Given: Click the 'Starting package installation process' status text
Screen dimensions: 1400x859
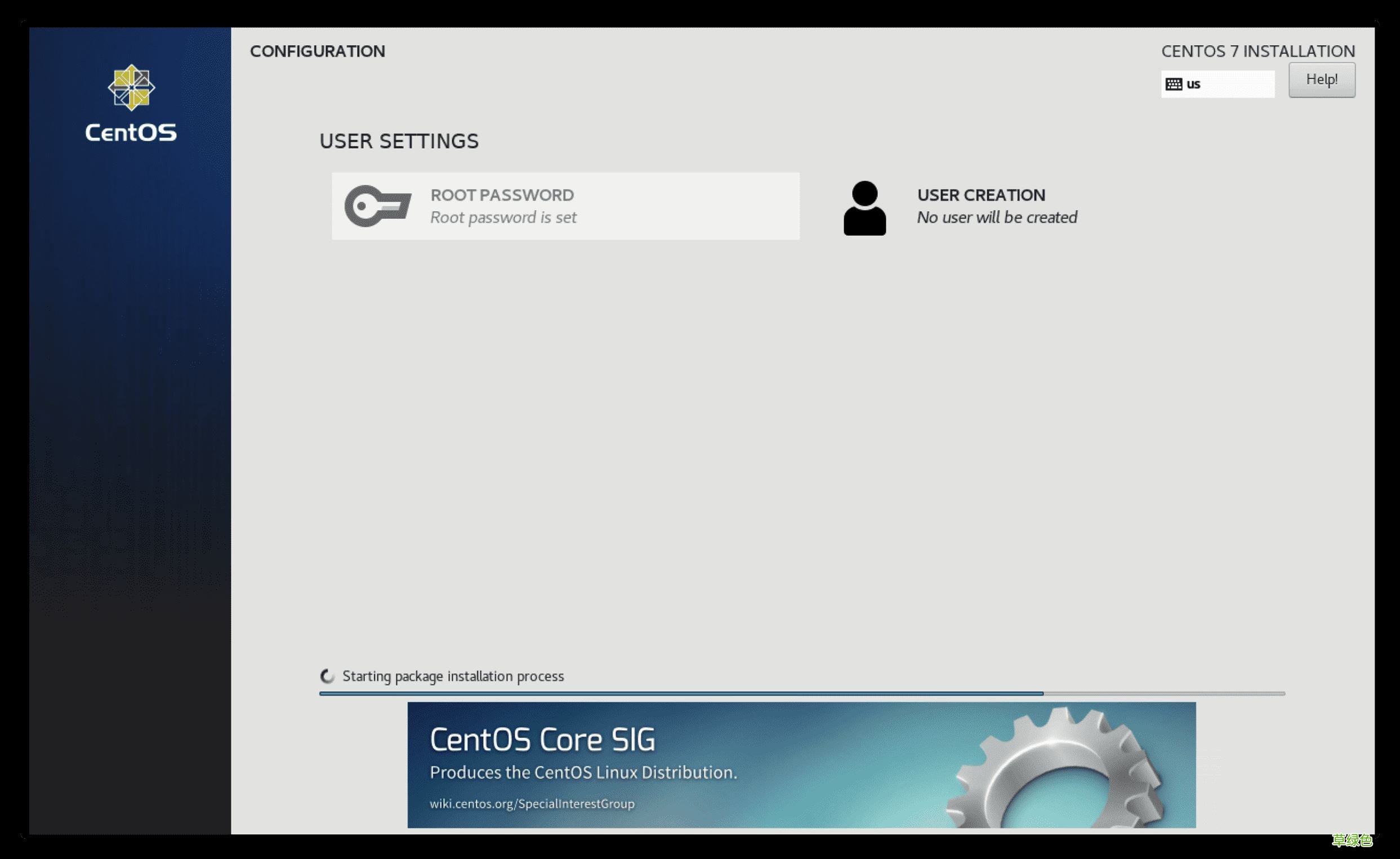Looking at the screenshot, I should (x=453, y=676).
